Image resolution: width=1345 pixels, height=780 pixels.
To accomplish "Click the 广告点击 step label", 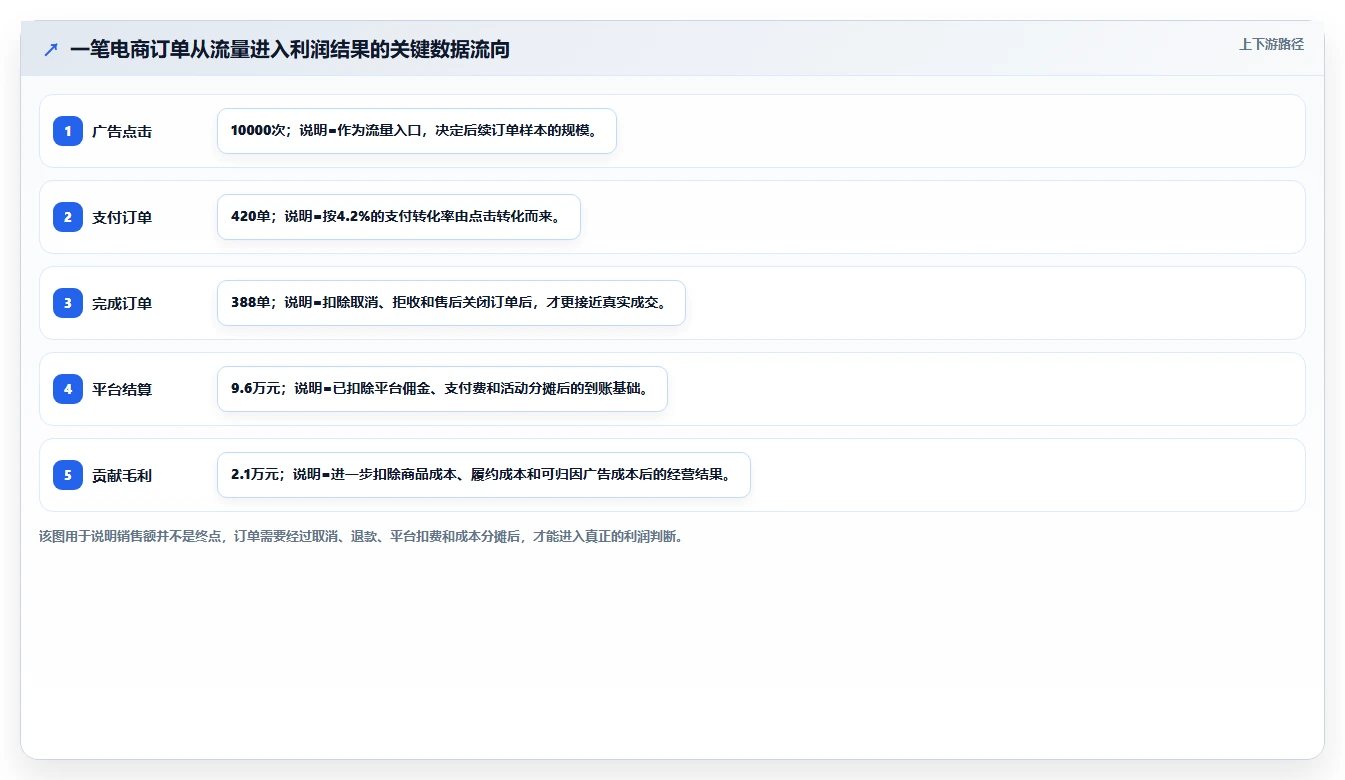I will tap(122, 131).
